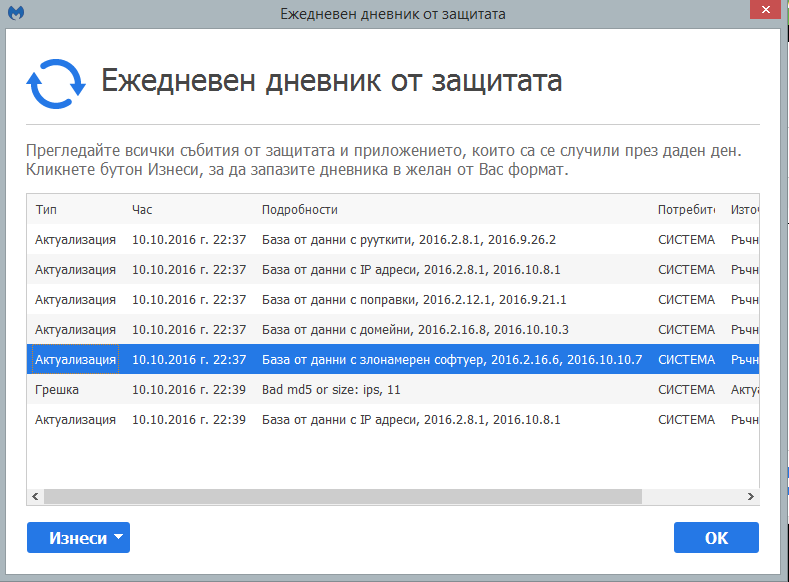
Task: Sort by the Тип column header
Action: (x=46, y=210)
